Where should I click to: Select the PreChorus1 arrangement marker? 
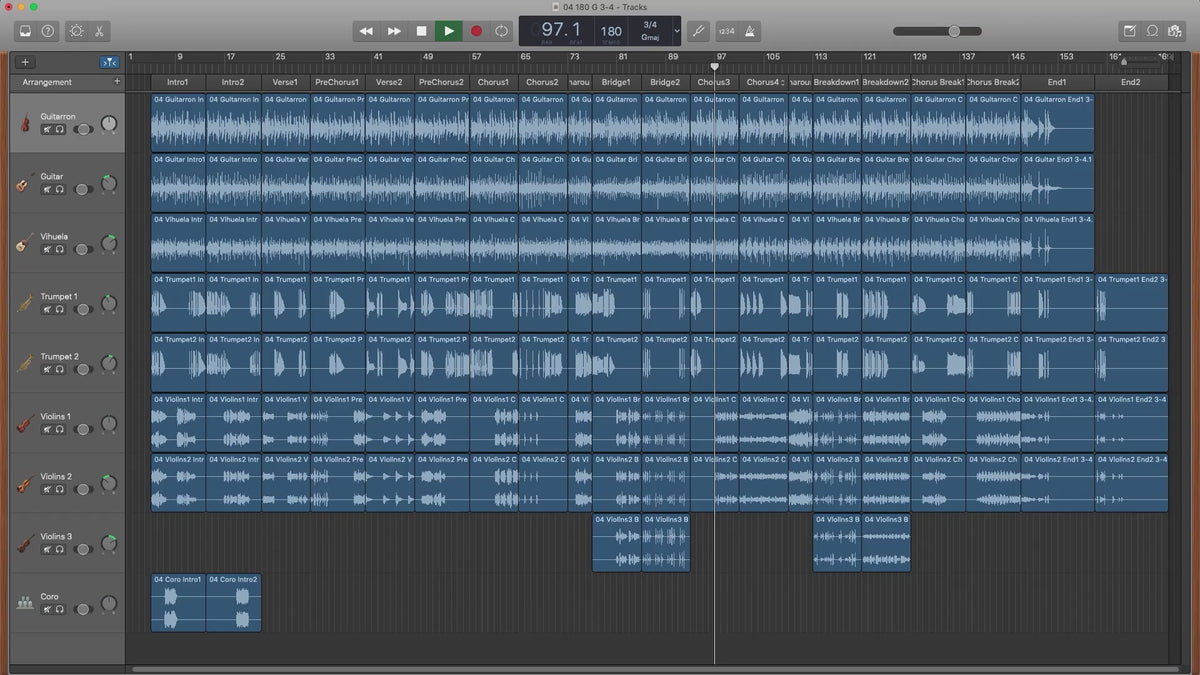(x=337, y=82)
